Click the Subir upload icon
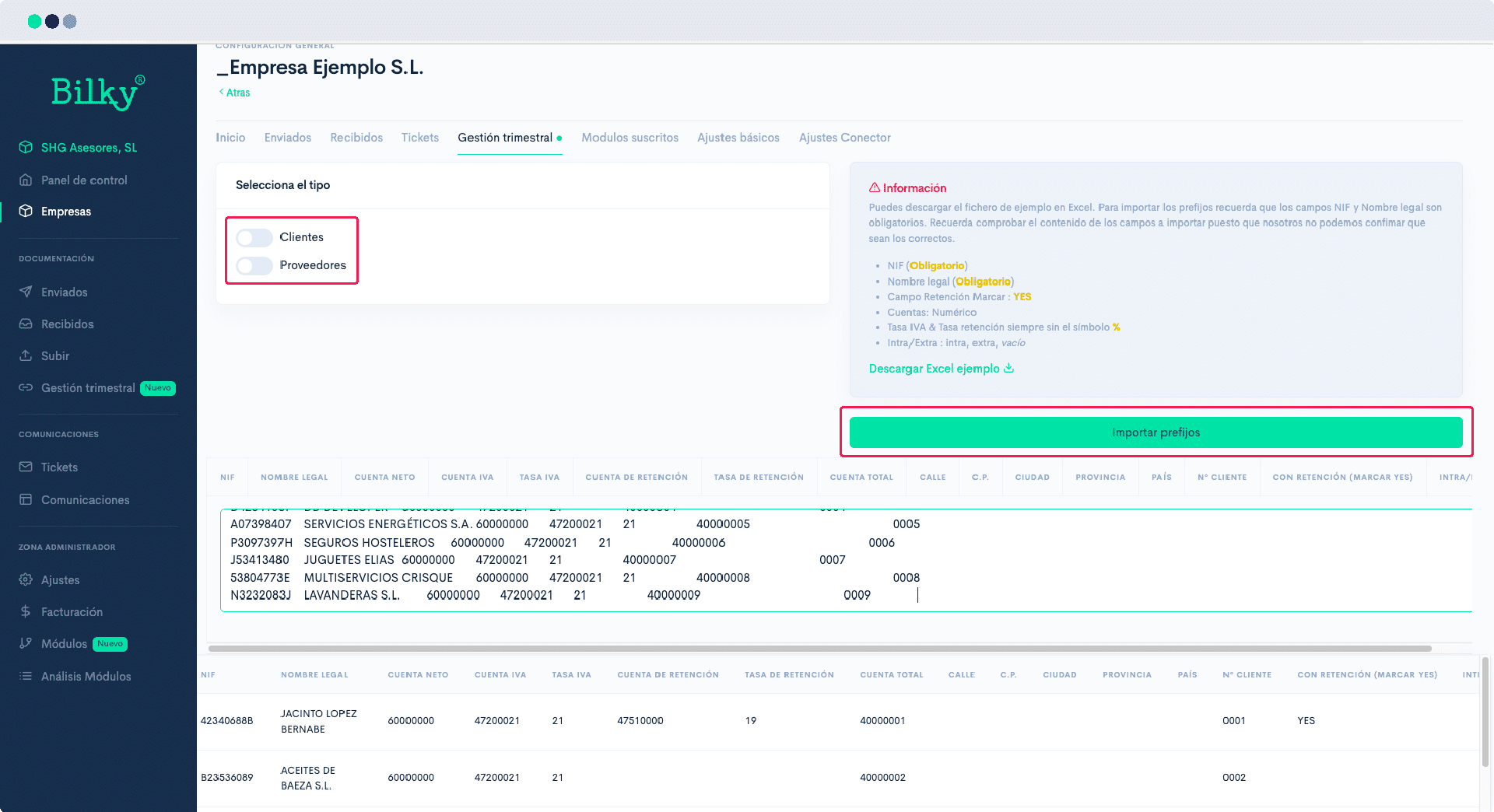Screen dimensions: 1494x812 26,355
